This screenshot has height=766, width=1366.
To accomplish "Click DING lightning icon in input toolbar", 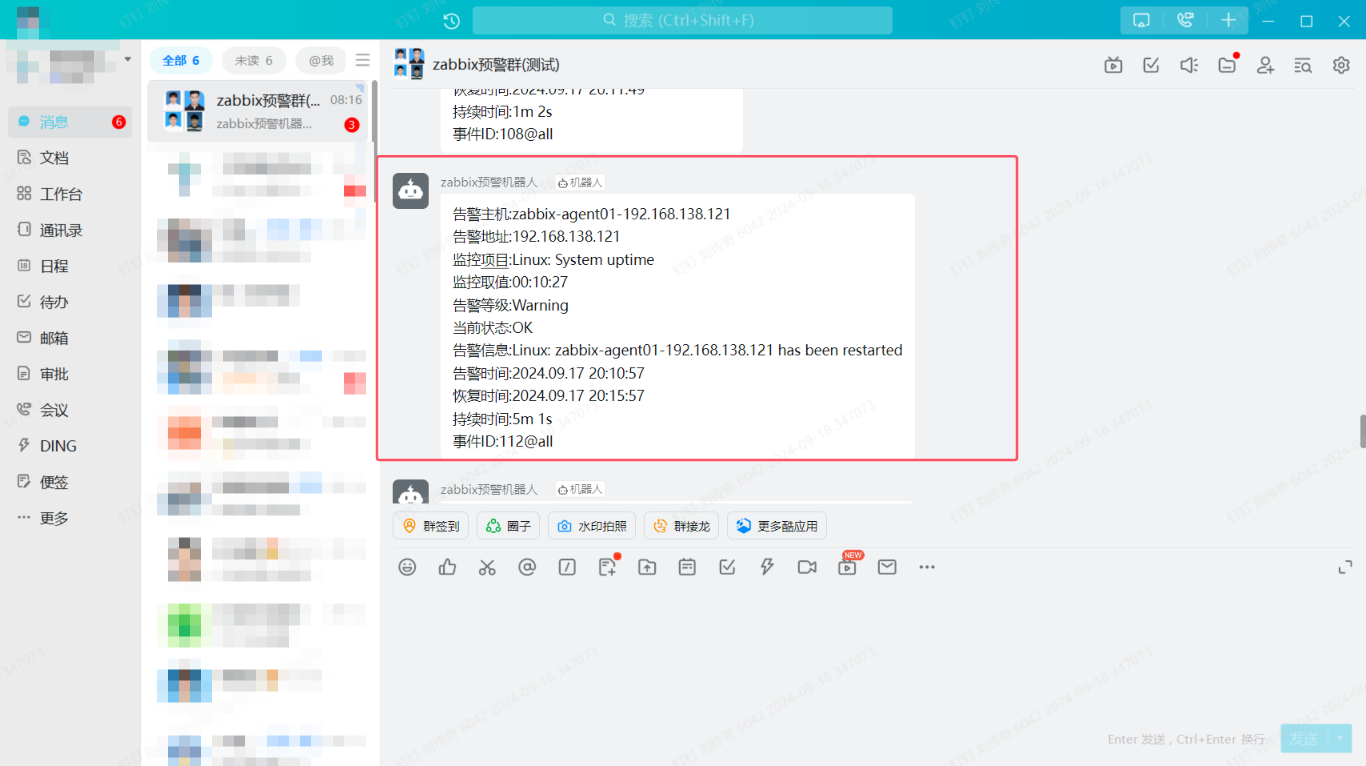I will coord(767,567).
